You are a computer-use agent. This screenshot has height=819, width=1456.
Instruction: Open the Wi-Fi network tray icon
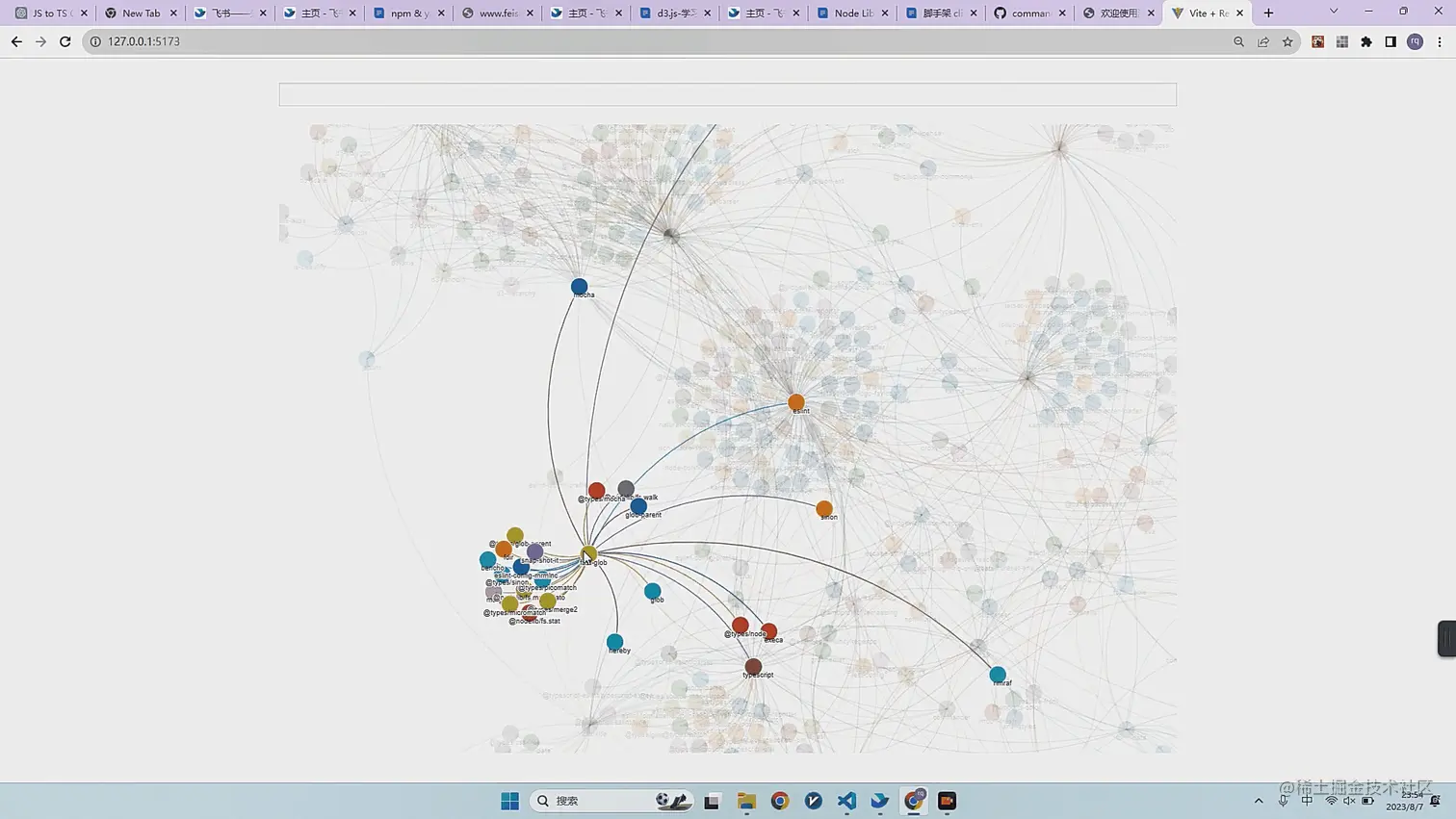pos(1331,801)
